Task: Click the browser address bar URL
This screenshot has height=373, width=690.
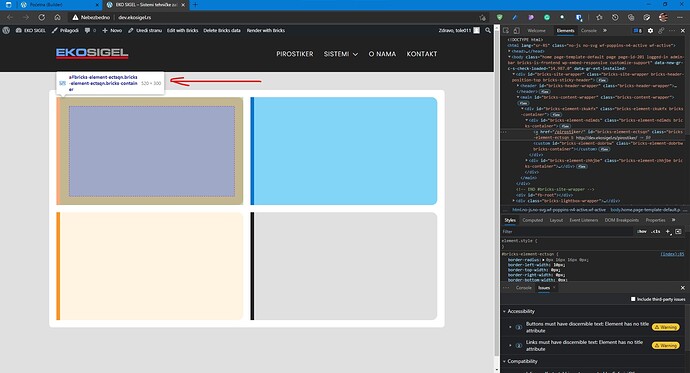Action: [x=135, y=17]
